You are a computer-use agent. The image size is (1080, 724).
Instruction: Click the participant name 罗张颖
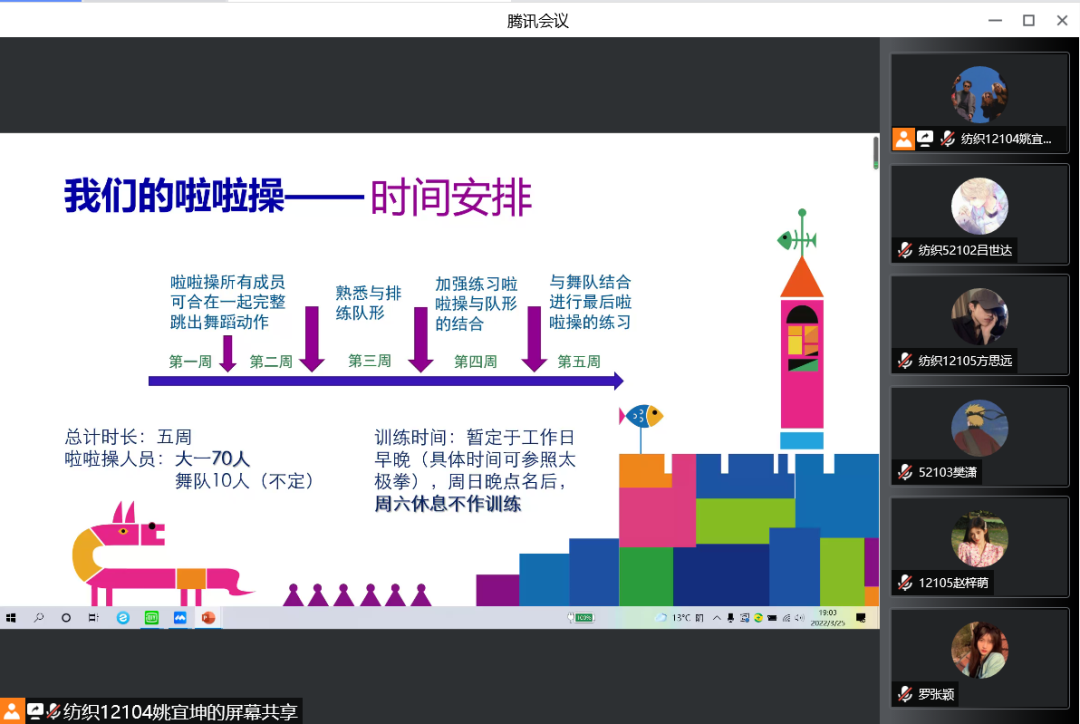pos(936,694)
